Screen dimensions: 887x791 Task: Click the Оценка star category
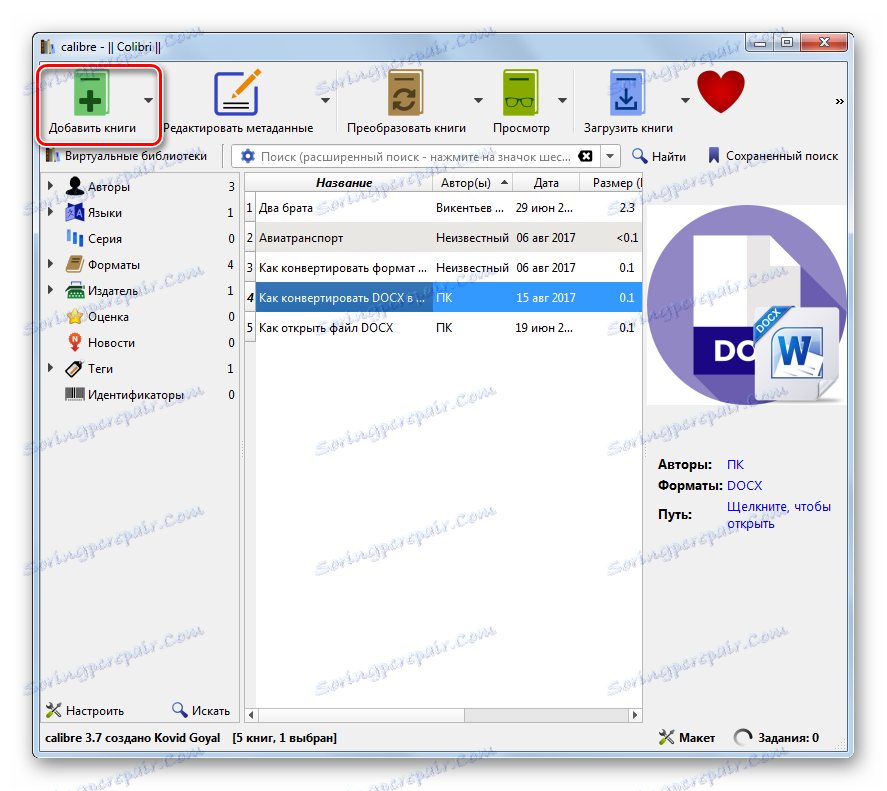[108, 317]
